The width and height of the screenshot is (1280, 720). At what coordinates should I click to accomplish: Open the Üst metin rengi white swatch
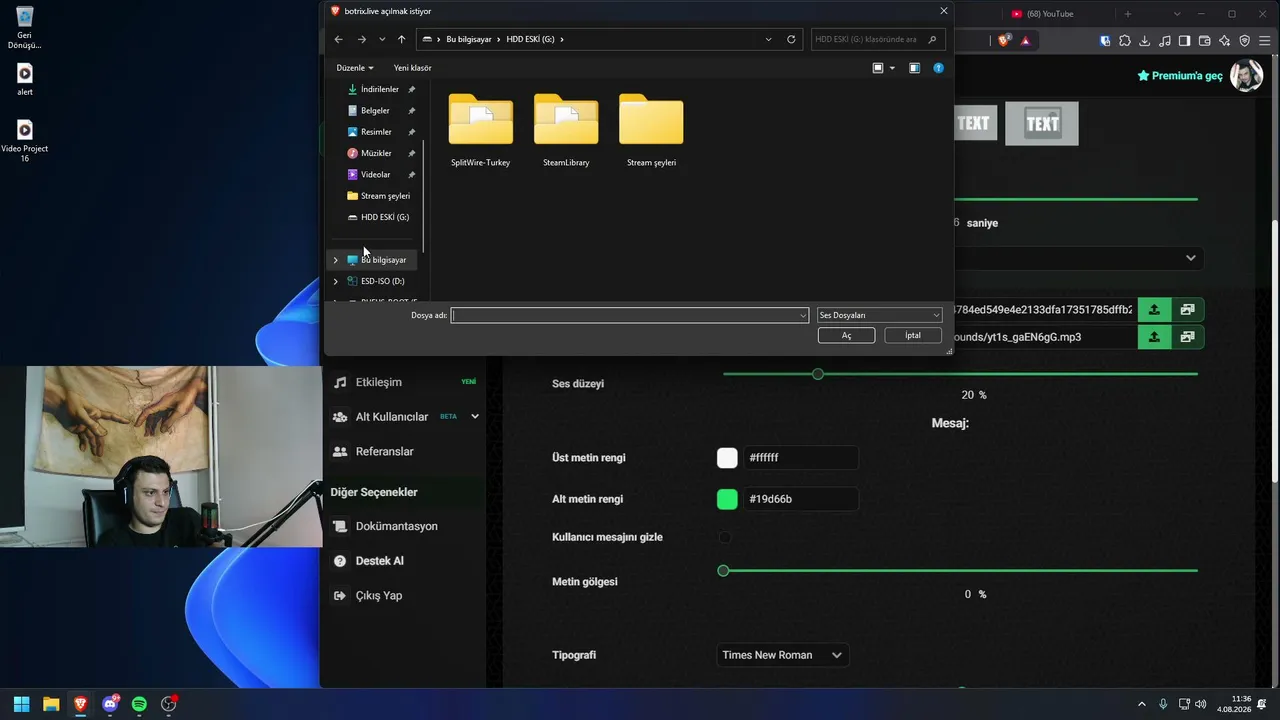pyautogui.click(x=727, y=458)
